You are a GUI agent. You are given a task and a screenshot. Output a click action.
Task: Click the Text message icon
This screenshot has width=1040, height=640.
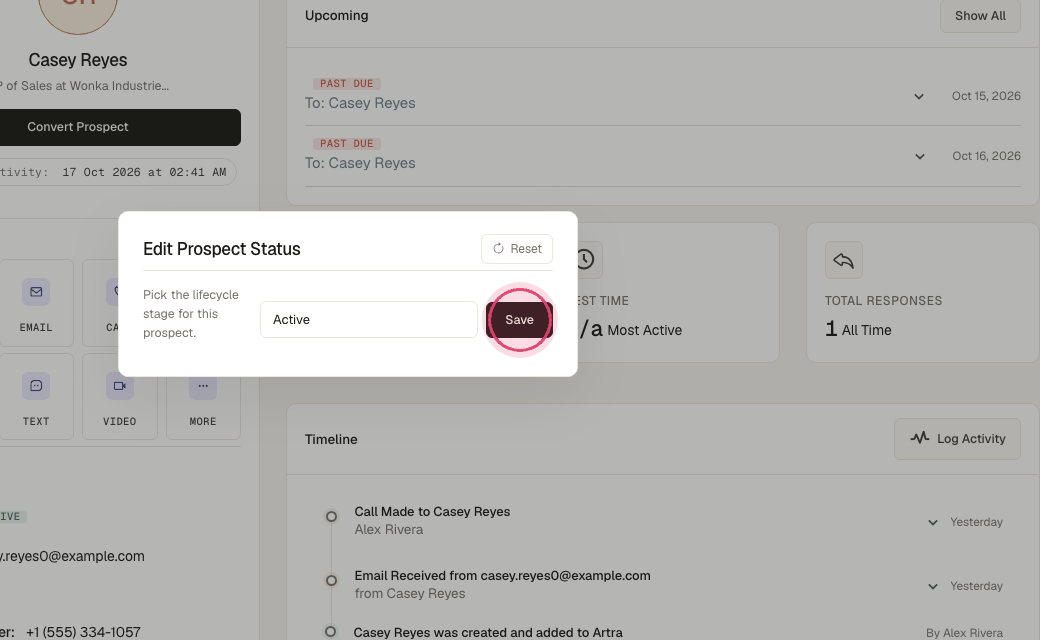pos(36,386)
